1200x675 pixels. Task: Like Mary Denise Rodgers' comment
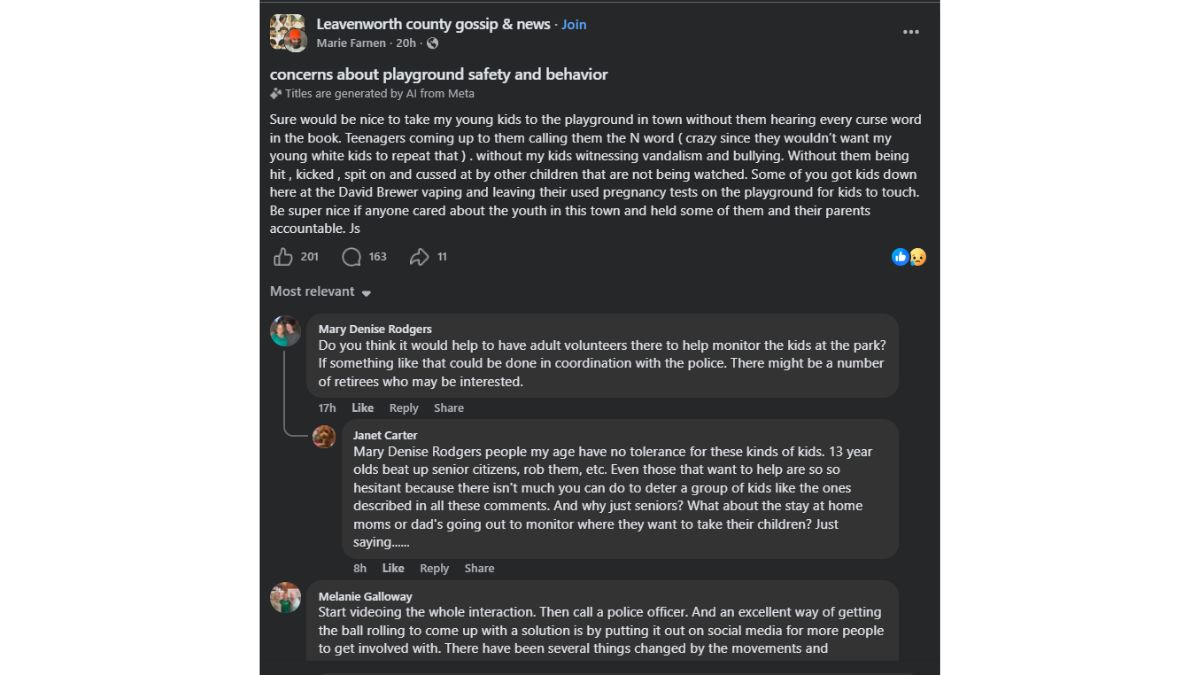(x=362, y=408)
